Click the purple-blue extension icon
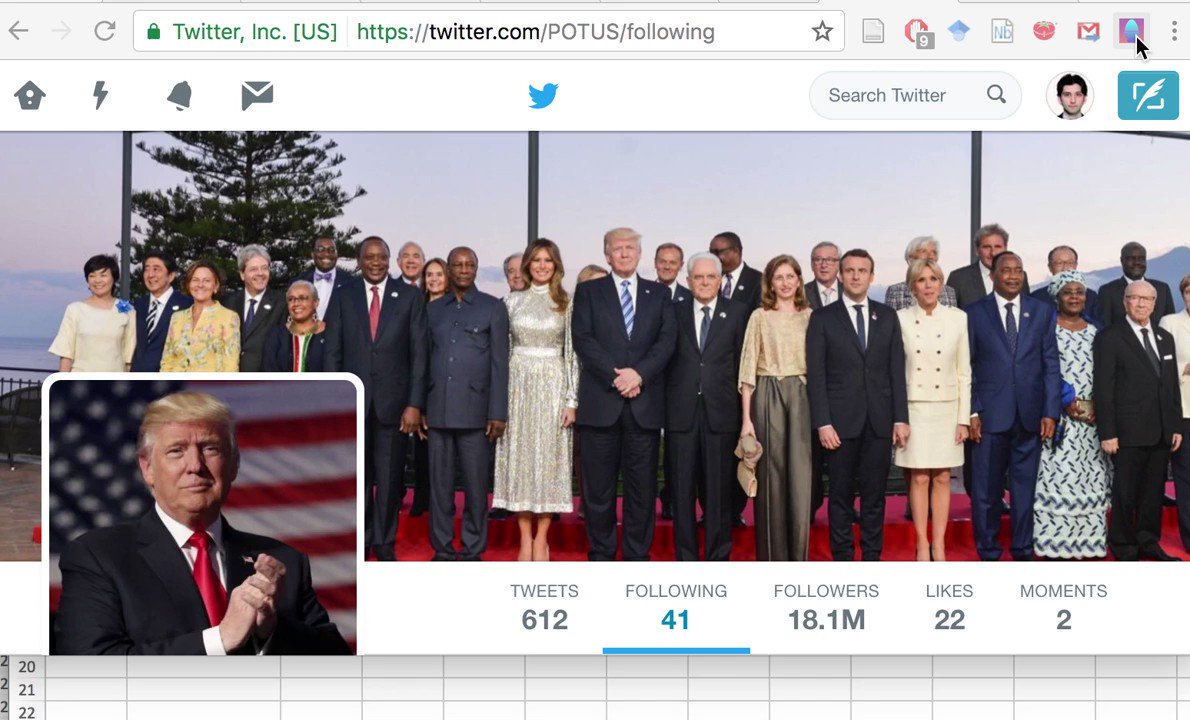Image resolution: width=1190 pixels, height=720 pixels. (1131, 30)
